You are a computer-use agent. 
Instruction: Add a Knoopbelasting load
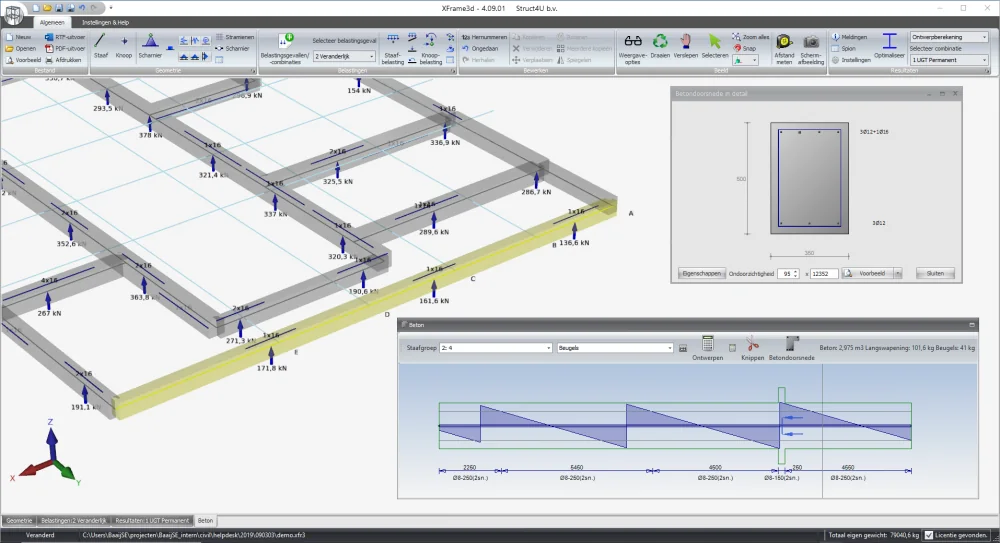(x=430, y=49)
